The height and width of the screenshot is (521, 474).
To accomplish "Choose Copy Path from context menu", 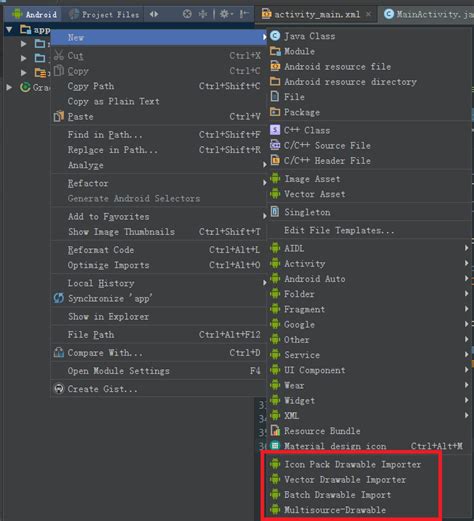I will coord(159,86).
